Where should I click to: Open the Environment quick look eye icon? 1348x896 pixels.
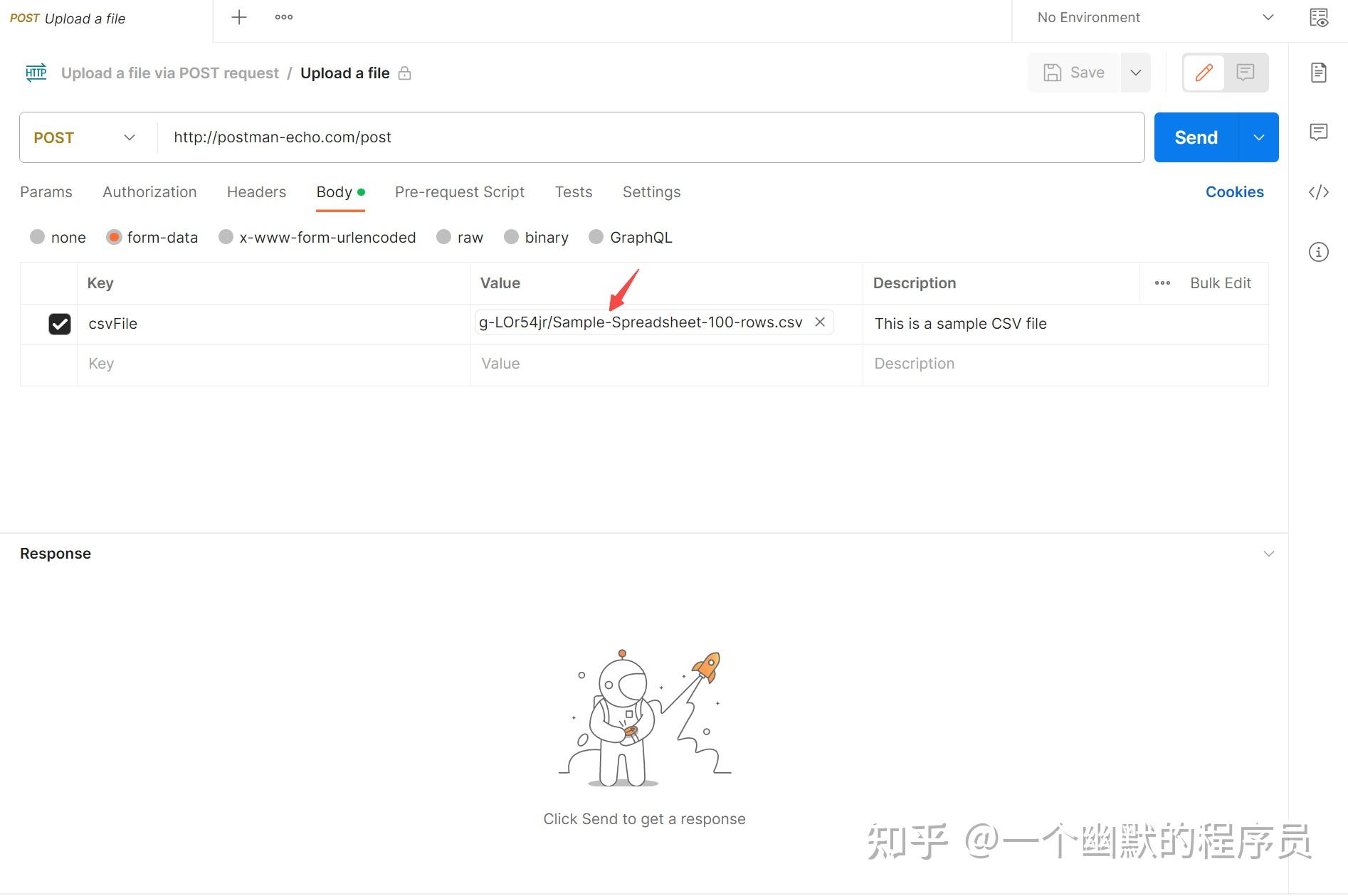coord(1319,17)
